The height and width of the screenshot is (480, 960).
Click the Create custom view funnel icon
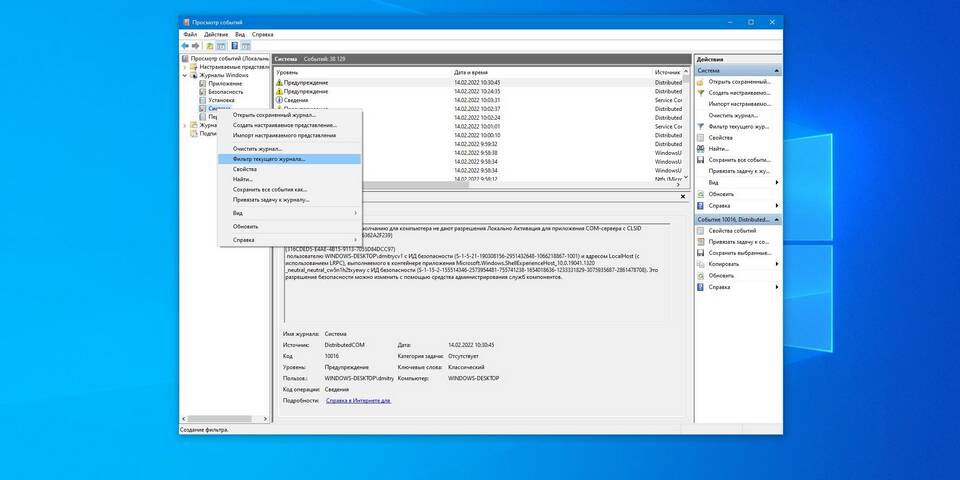(700, 92)
